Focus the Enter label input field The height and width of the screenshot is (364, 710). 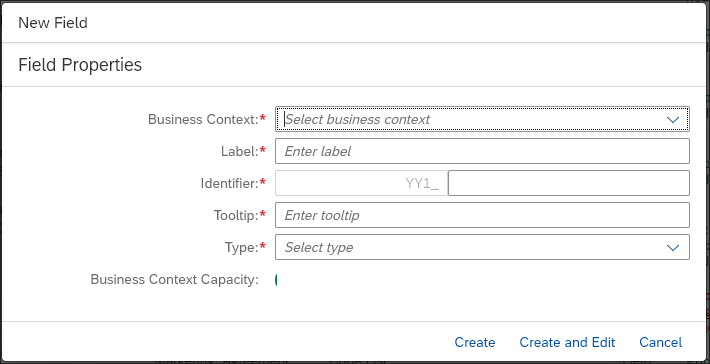[x=482, y=151]
